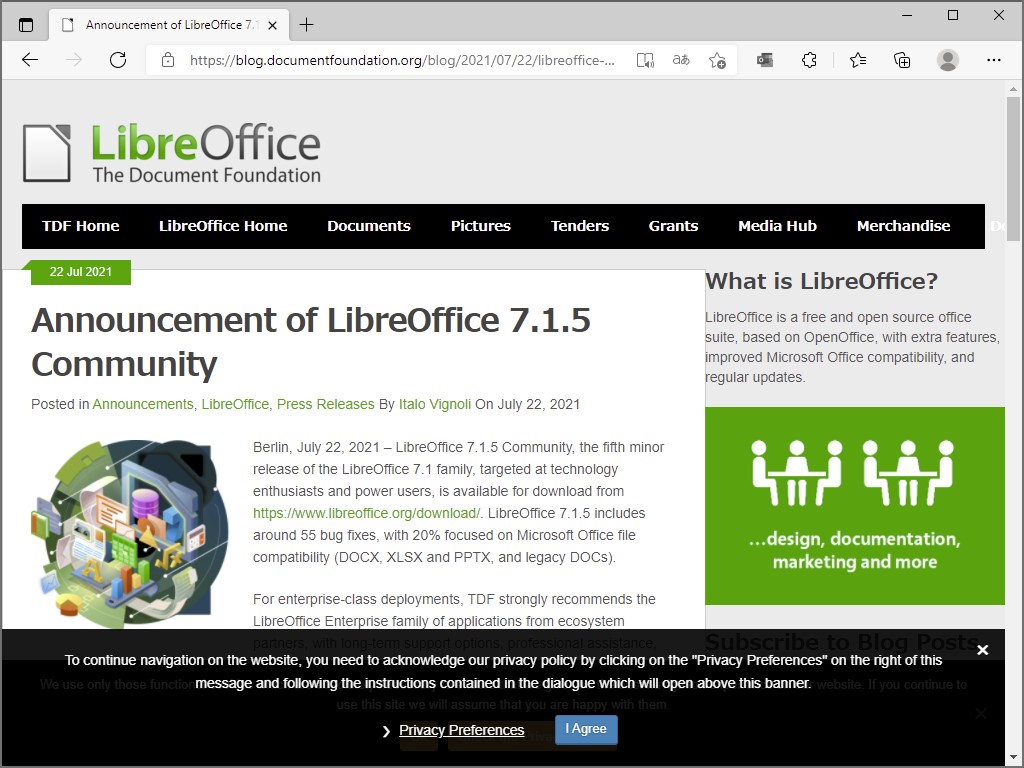Reload the current page
Screen dimensions: 1024x768
click(118, 60)
